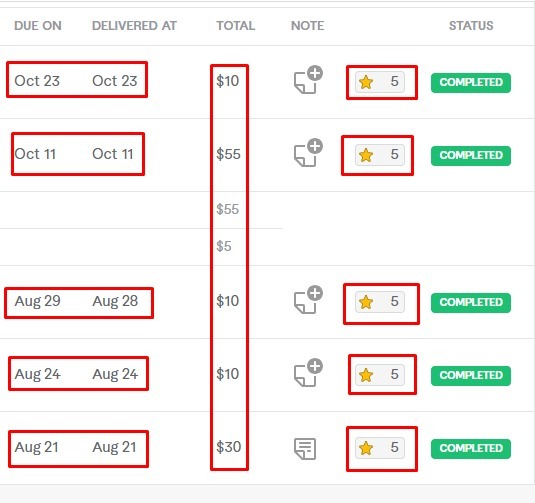The image size is (535, 503).
Task: Open the existing note on Aug 21 order
Action: coord(305,448)
